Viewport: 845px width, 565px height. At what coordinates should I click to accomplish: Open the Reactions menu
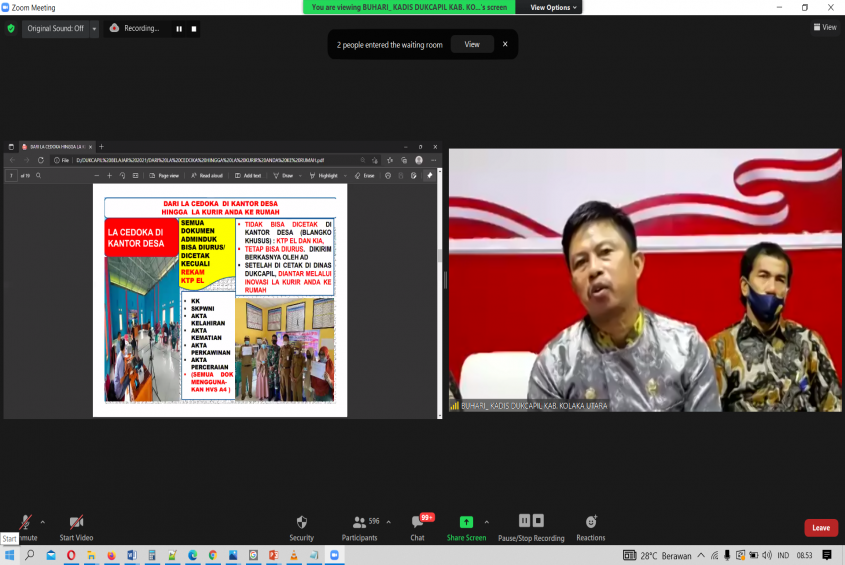click(590, 526)
